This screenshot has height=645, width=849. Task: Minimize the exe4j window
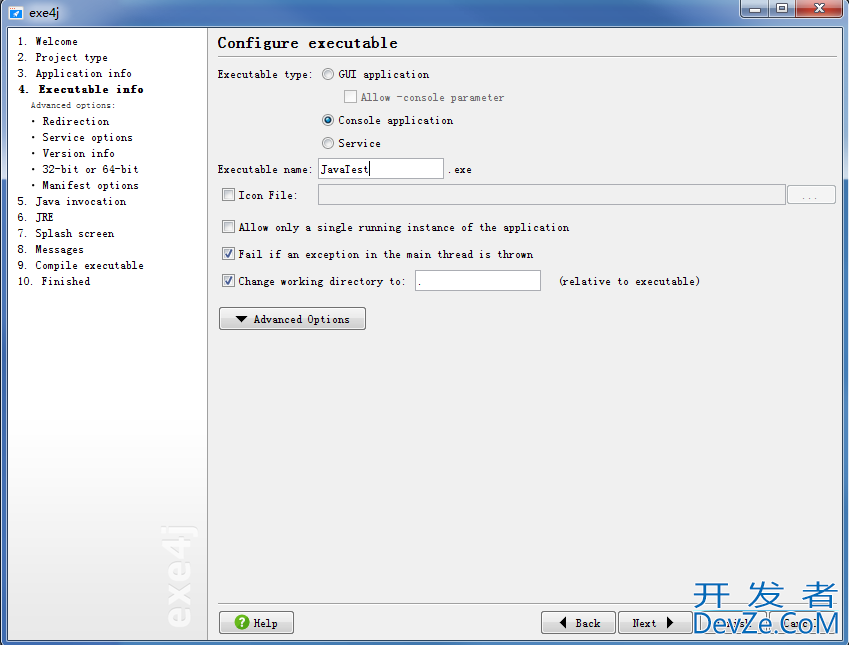[755, 9]
